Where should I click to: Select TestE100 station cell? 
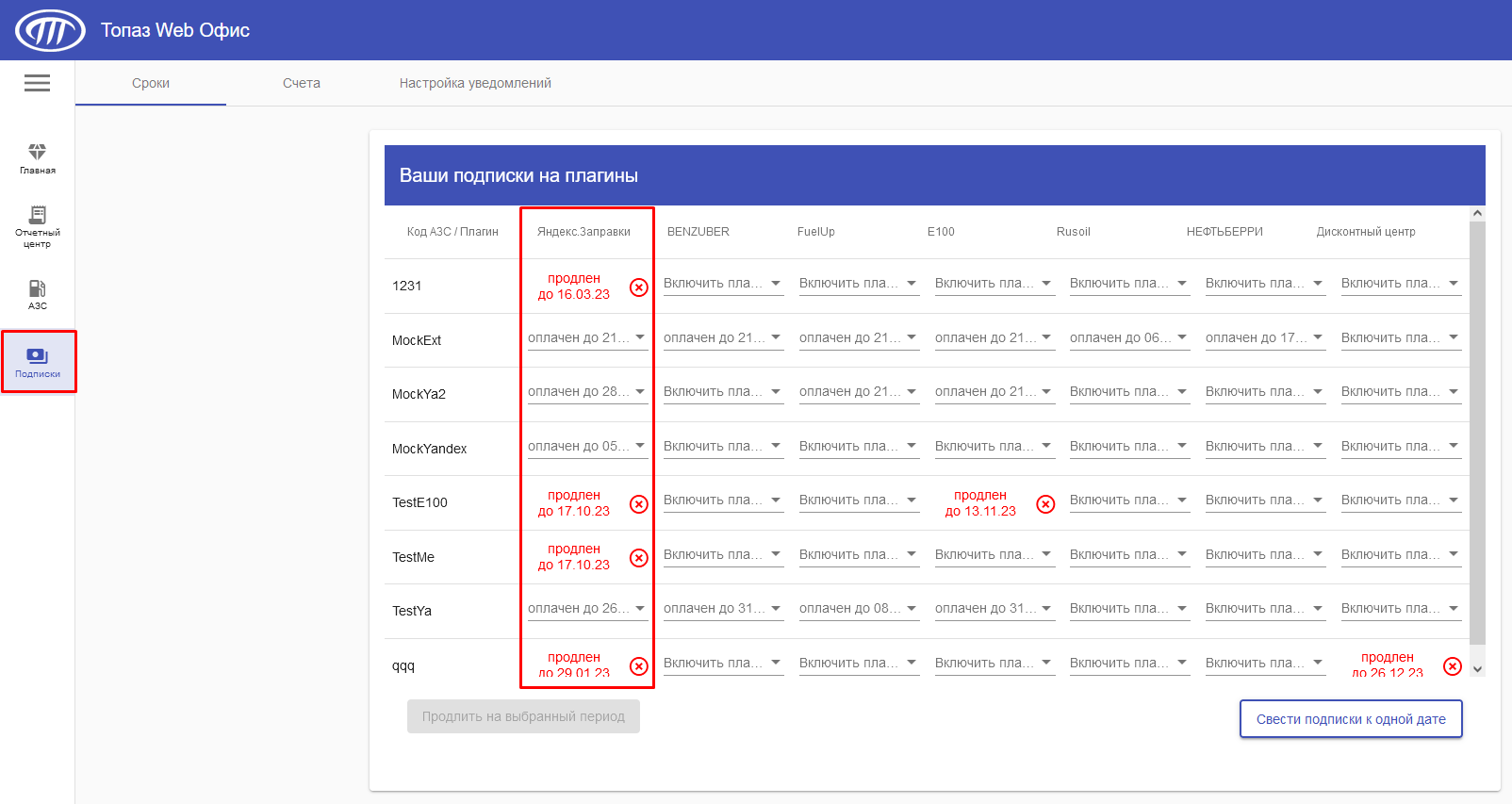(419, 502)
